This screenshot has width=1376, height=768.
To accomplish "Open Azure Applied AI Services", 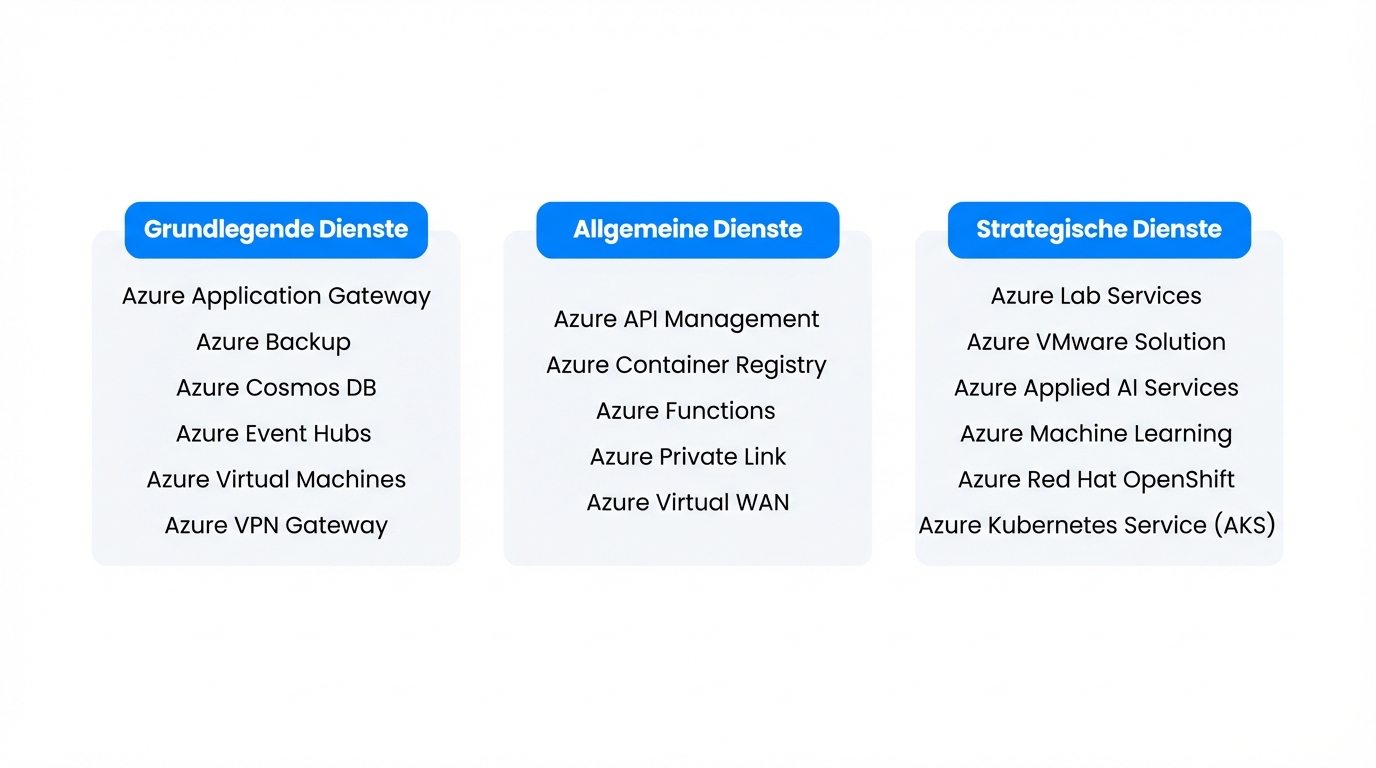I will [x=1096, y=388].
